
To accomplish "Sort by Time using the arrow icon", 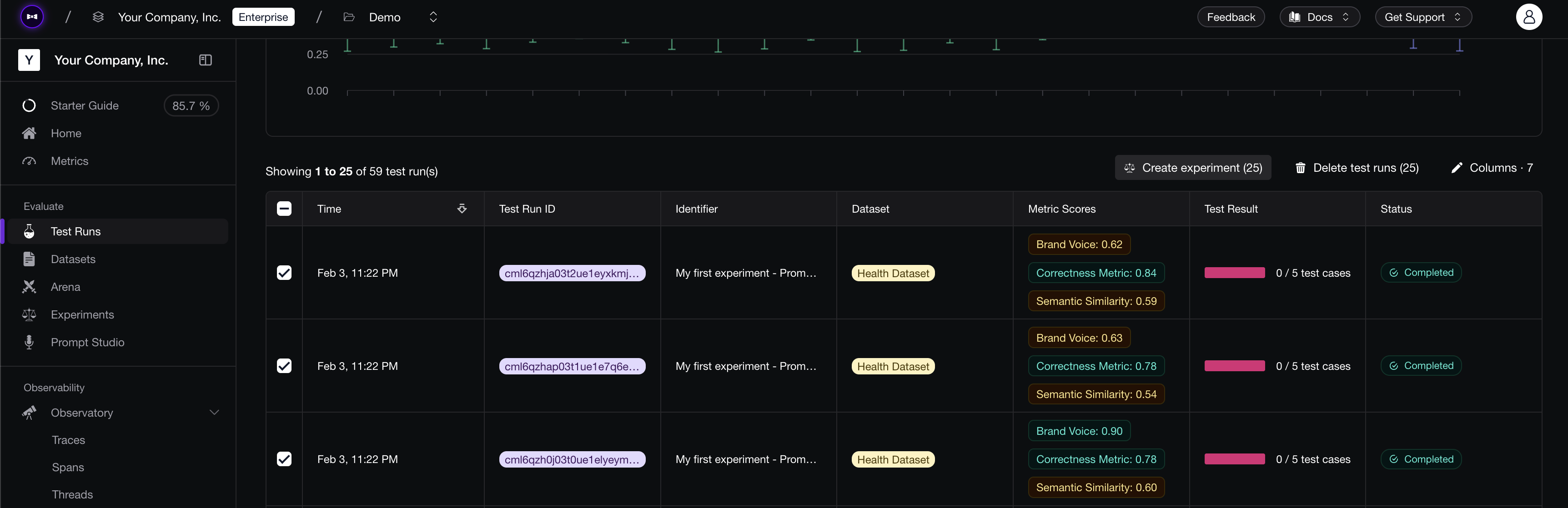I will point(462,209).
